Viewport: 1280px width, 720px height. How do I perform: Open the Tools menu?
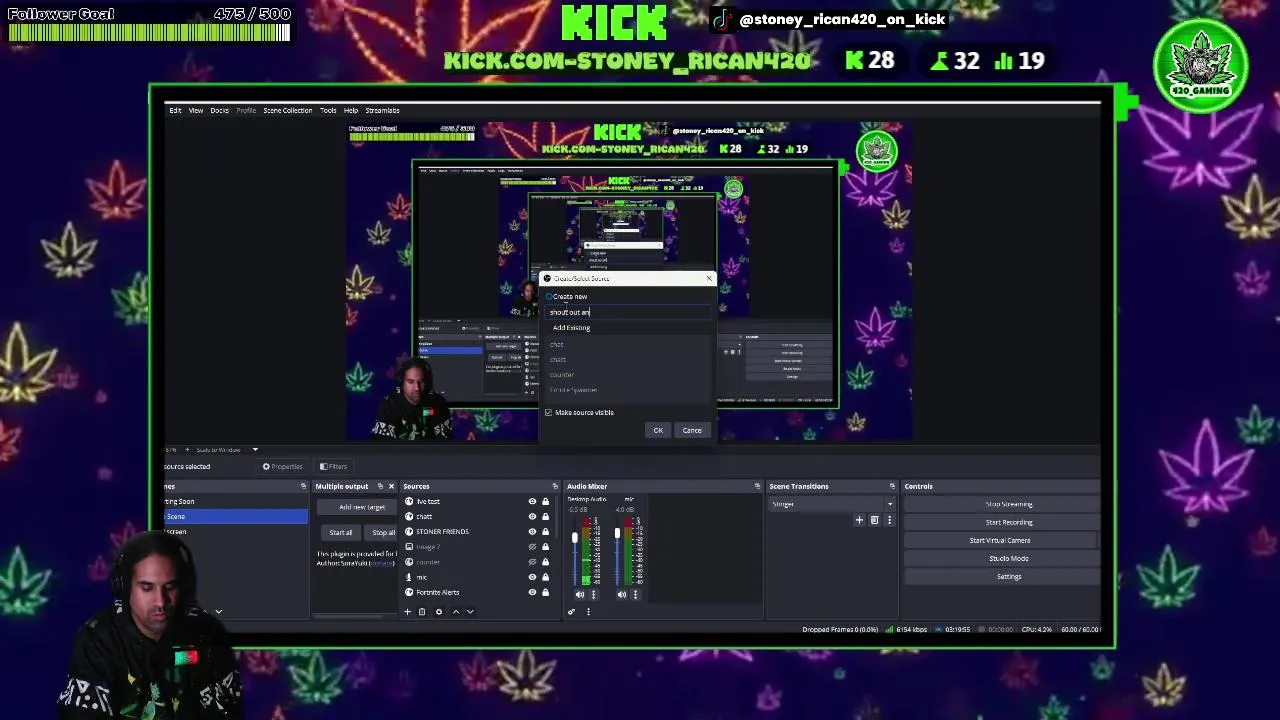tap(328, 110)
